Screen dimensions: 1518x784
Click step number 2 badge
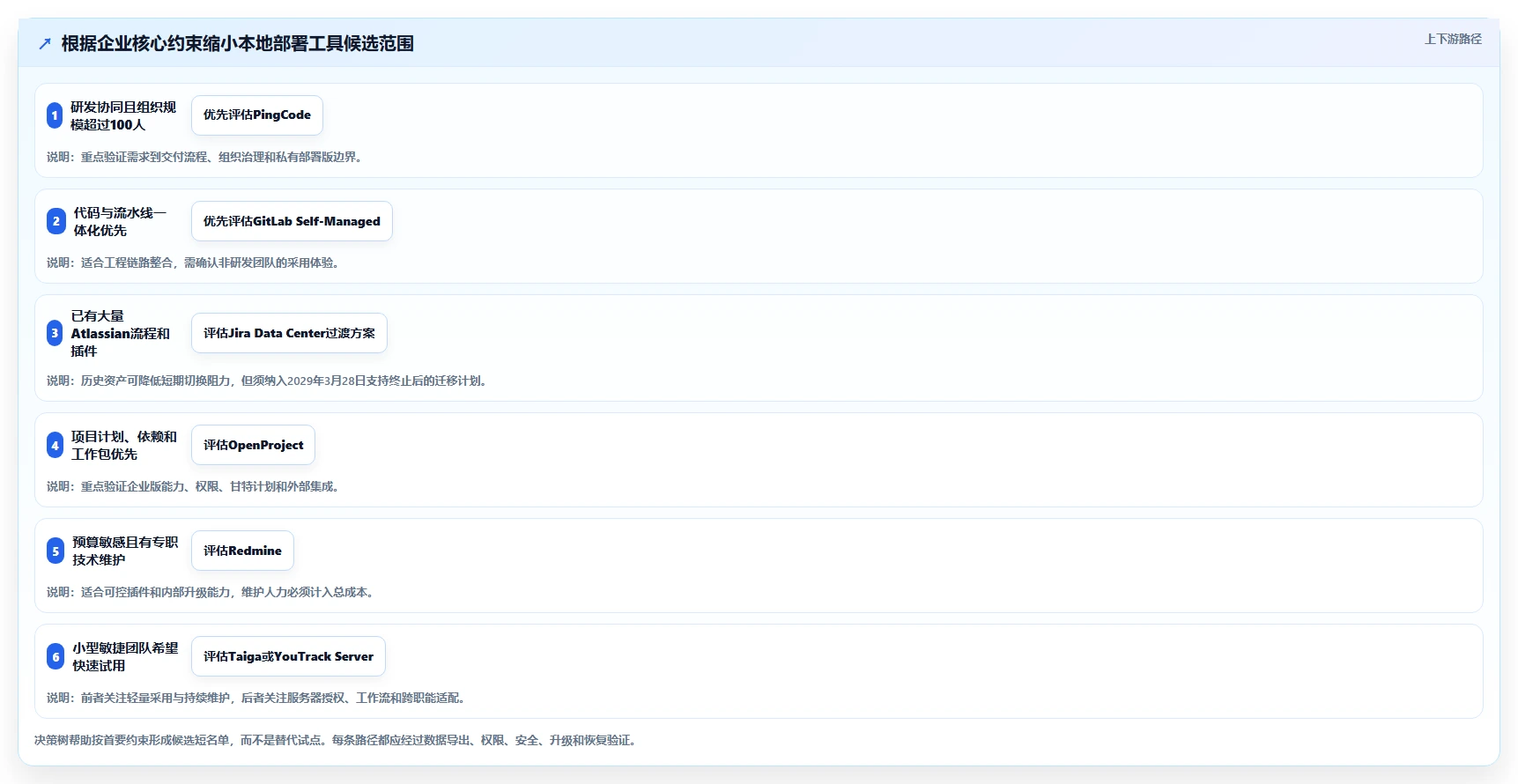[56, 221]
